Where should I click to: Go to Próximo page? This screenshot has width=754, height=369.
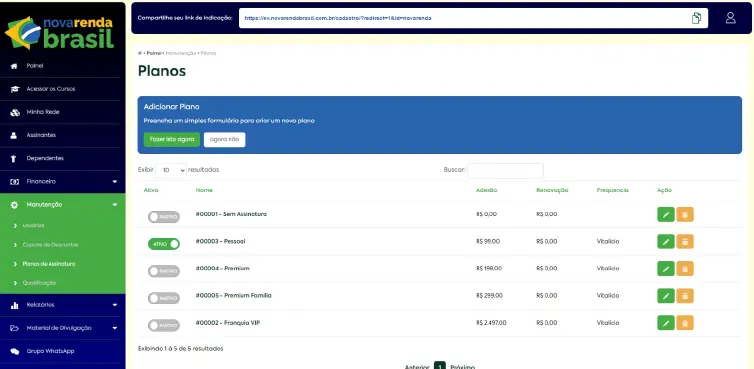coord(462,367)
